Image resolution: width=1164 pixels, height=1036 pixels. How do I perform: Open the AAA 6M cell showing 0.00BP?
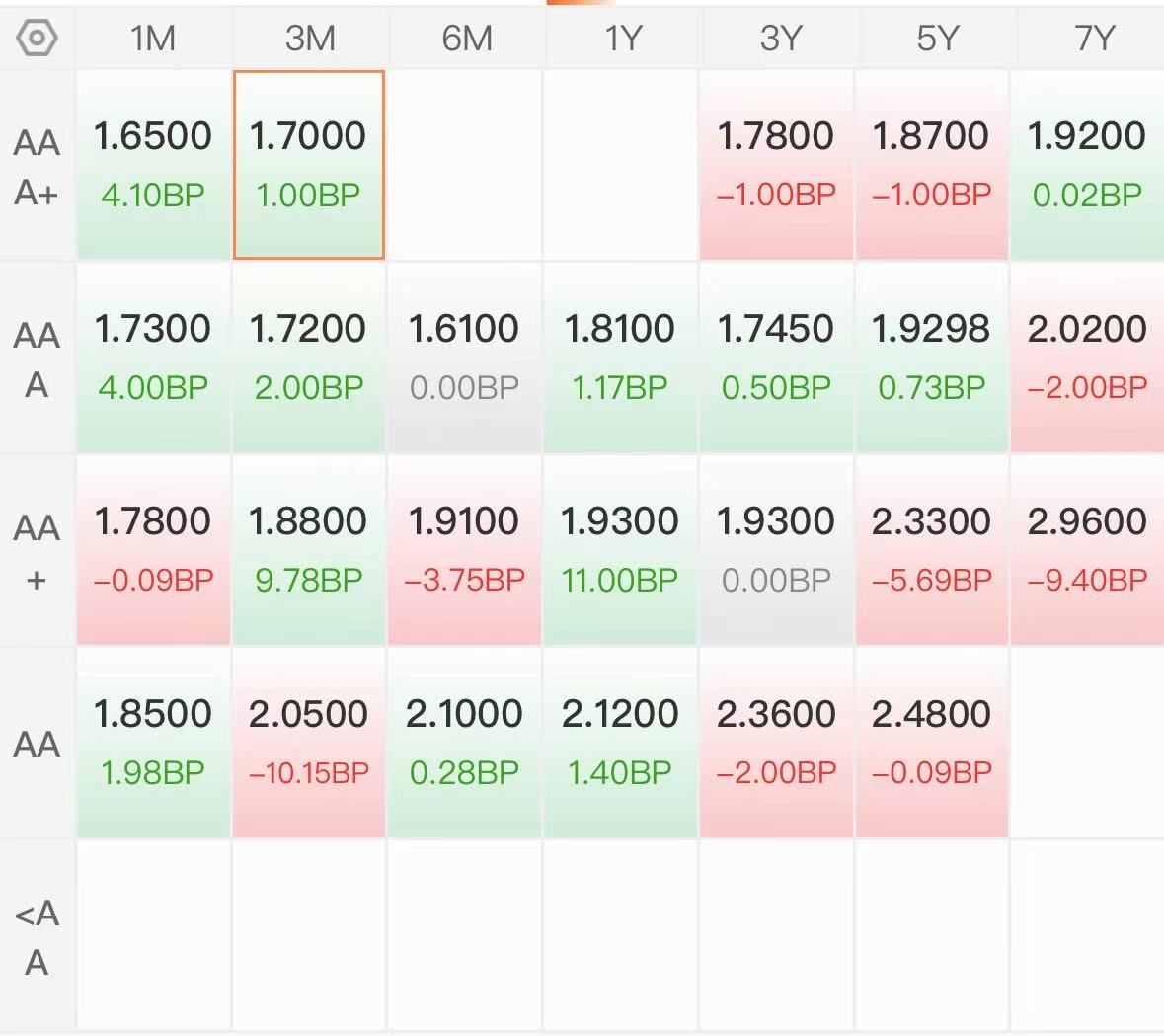tap(464, 358)
